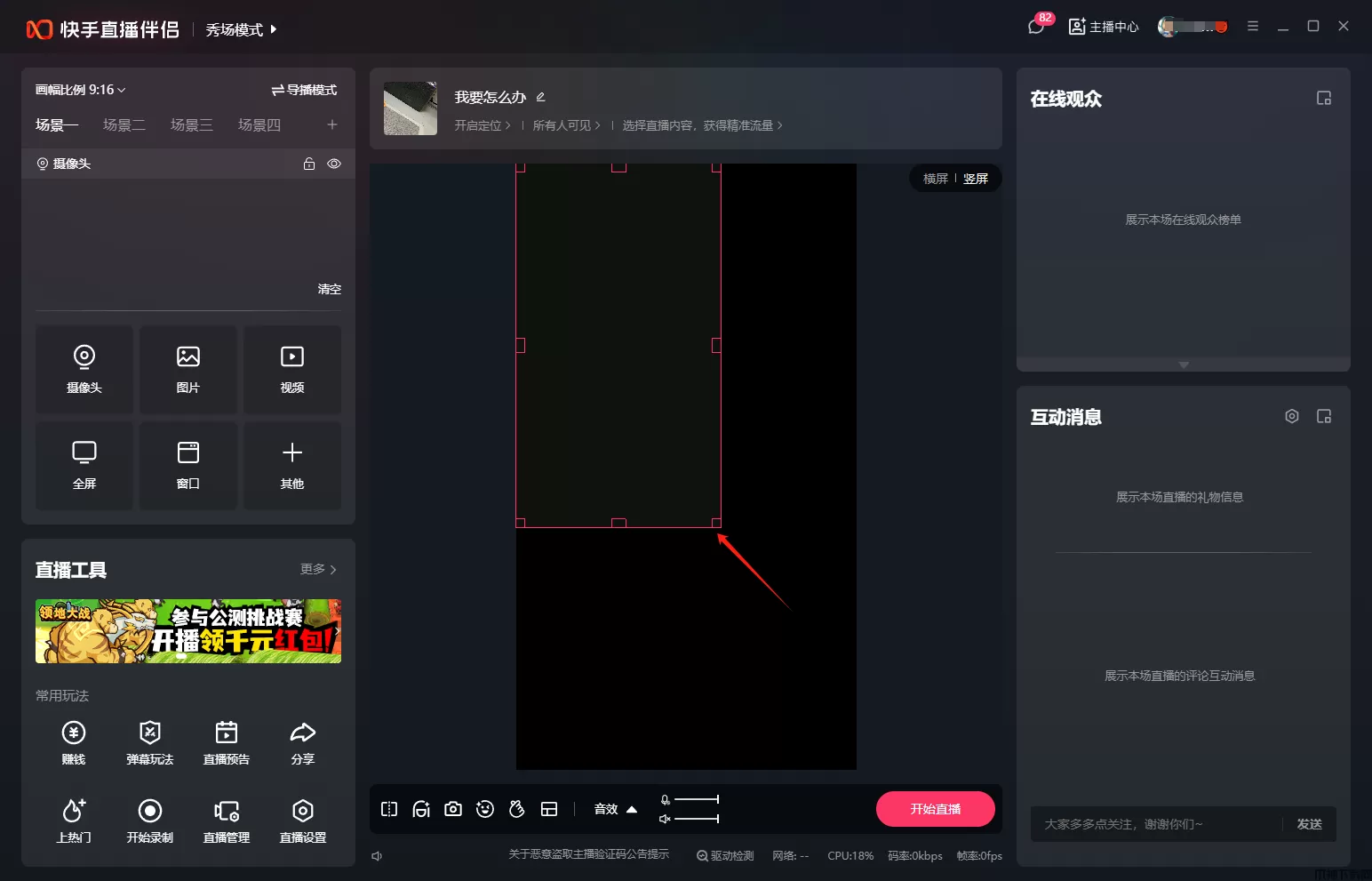This screenshot has width=1372, height=881.
Task: Adjust the microphone volume slider
Action: [x=696, y=799]
